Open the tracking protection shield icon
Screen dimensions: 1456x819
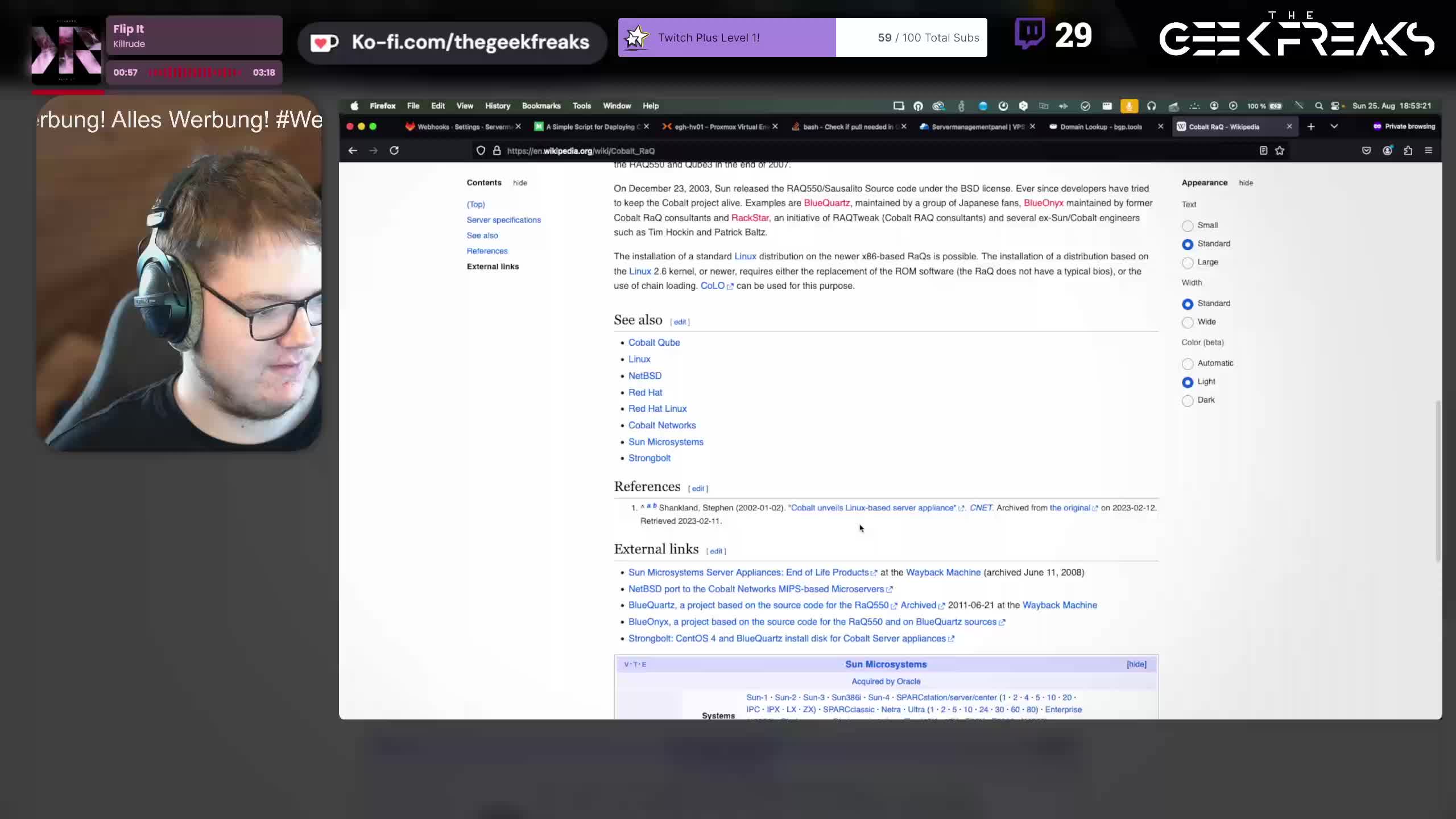481,151
